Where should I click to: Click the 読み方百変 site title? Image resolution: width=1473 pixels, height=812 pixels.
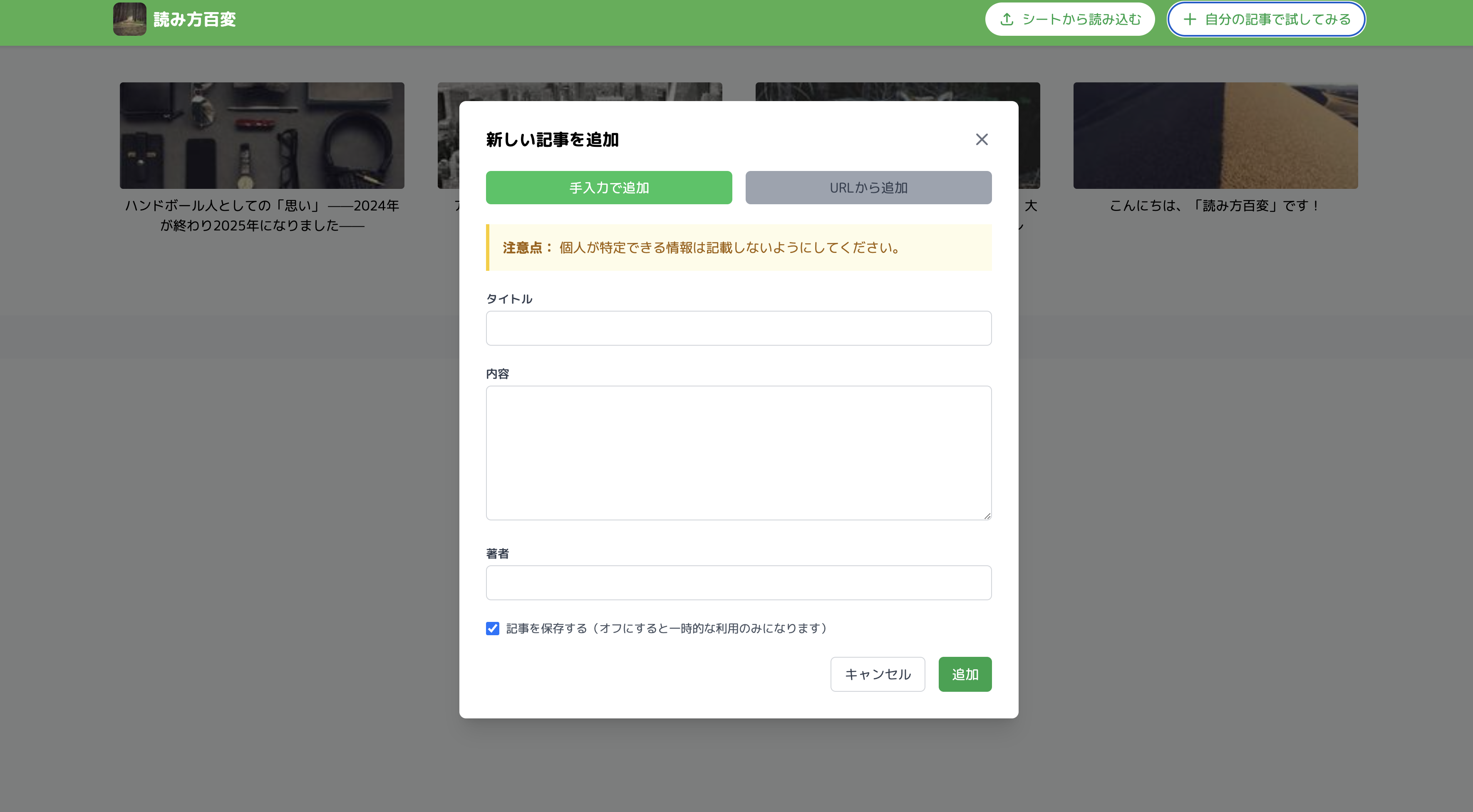pos(194,20)
